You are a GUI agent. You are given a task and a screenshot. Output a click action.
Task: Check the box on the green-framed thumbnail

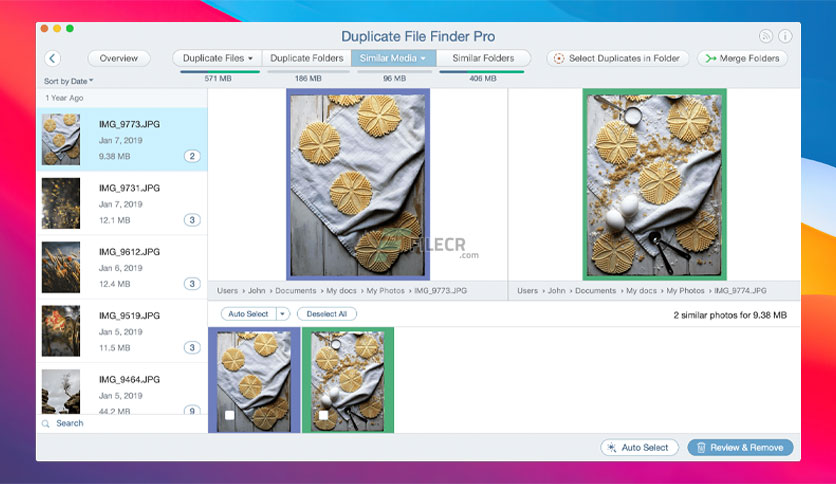pyautogui.click(x=324, y=415)
